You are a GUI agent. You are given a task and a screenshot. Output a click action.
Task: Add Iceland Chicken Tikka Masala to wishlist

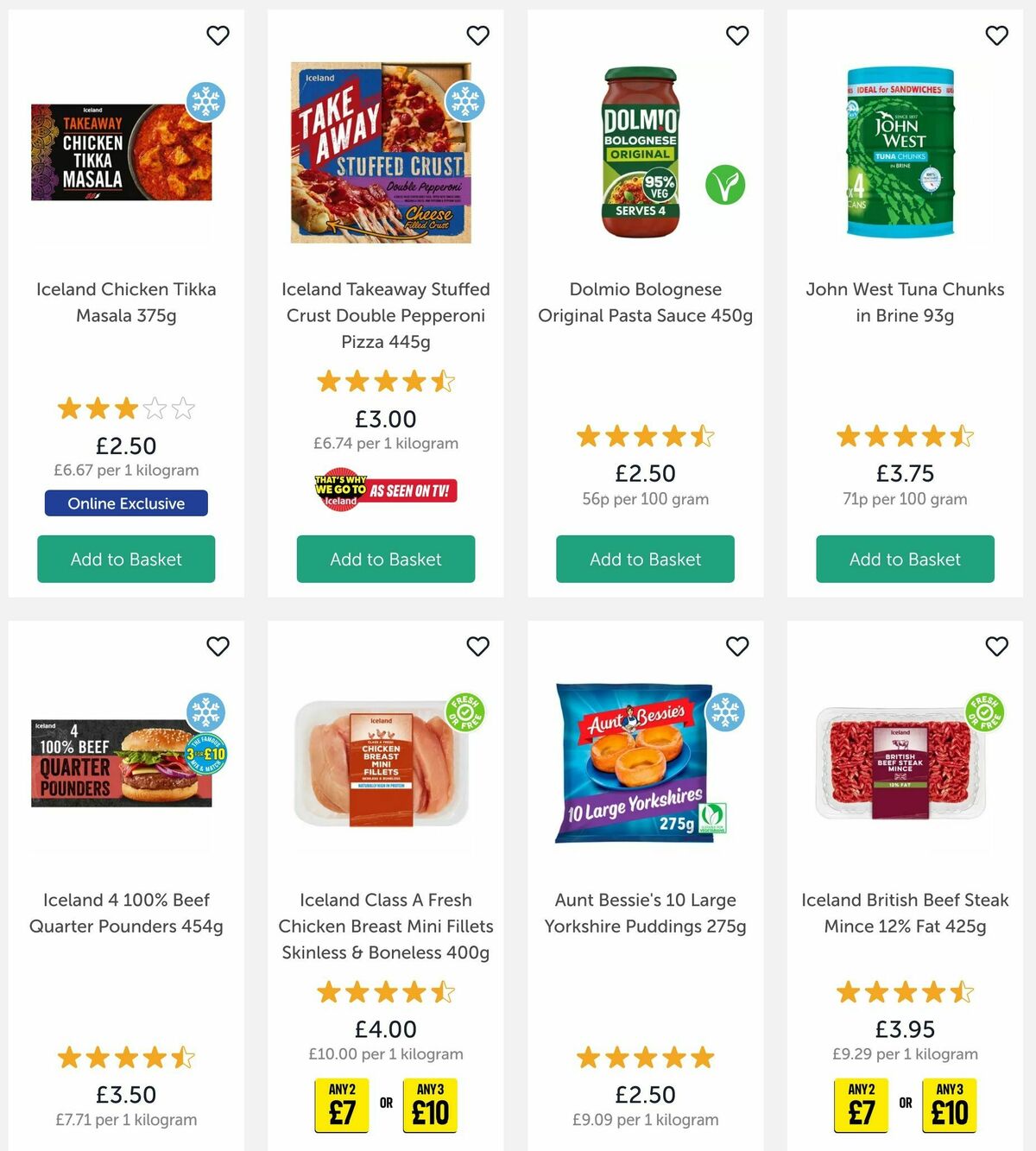tap(218, 35)
